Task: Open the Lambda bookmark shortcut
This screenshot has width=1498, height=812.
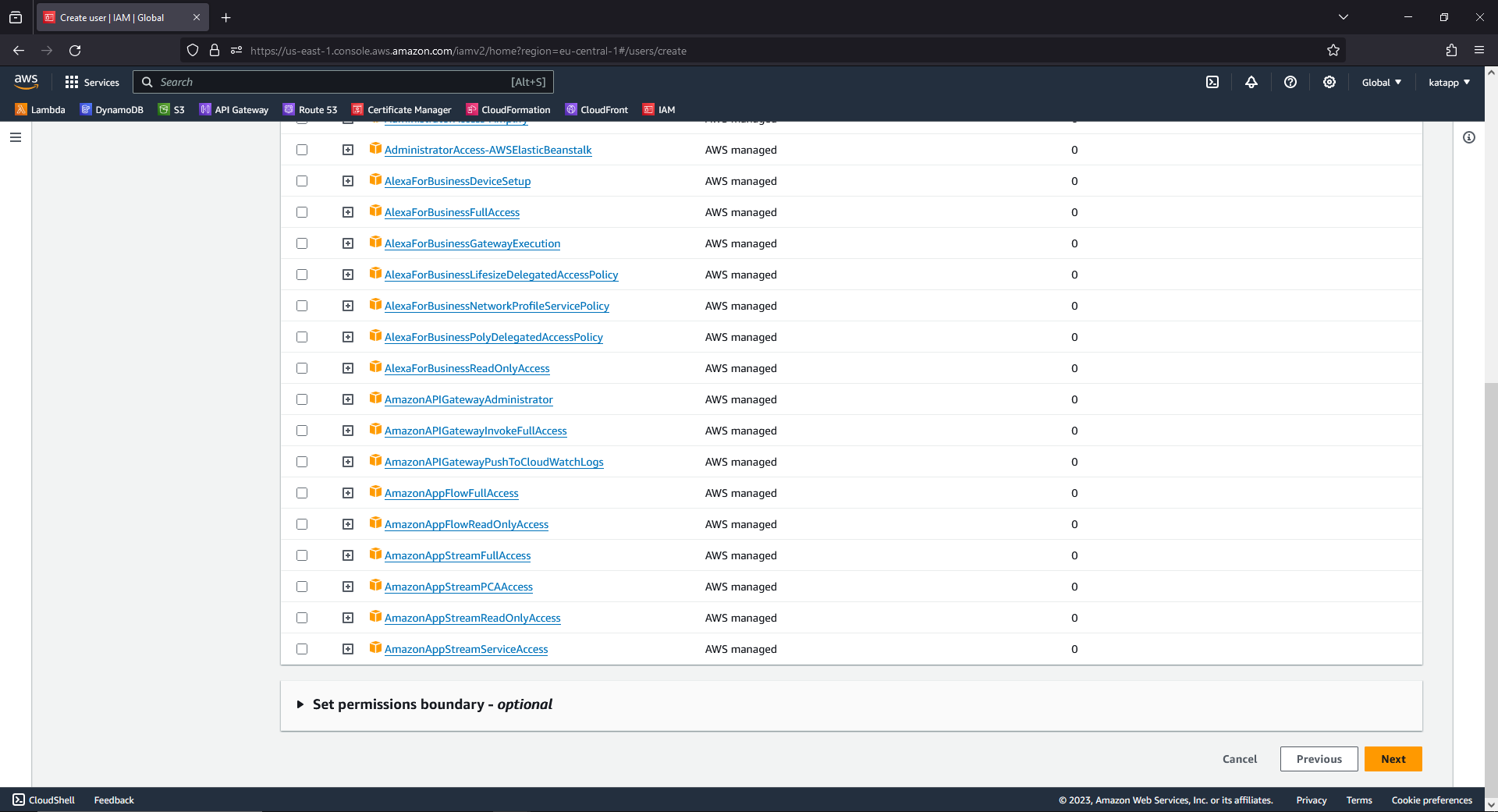Action: coord(40,109)
